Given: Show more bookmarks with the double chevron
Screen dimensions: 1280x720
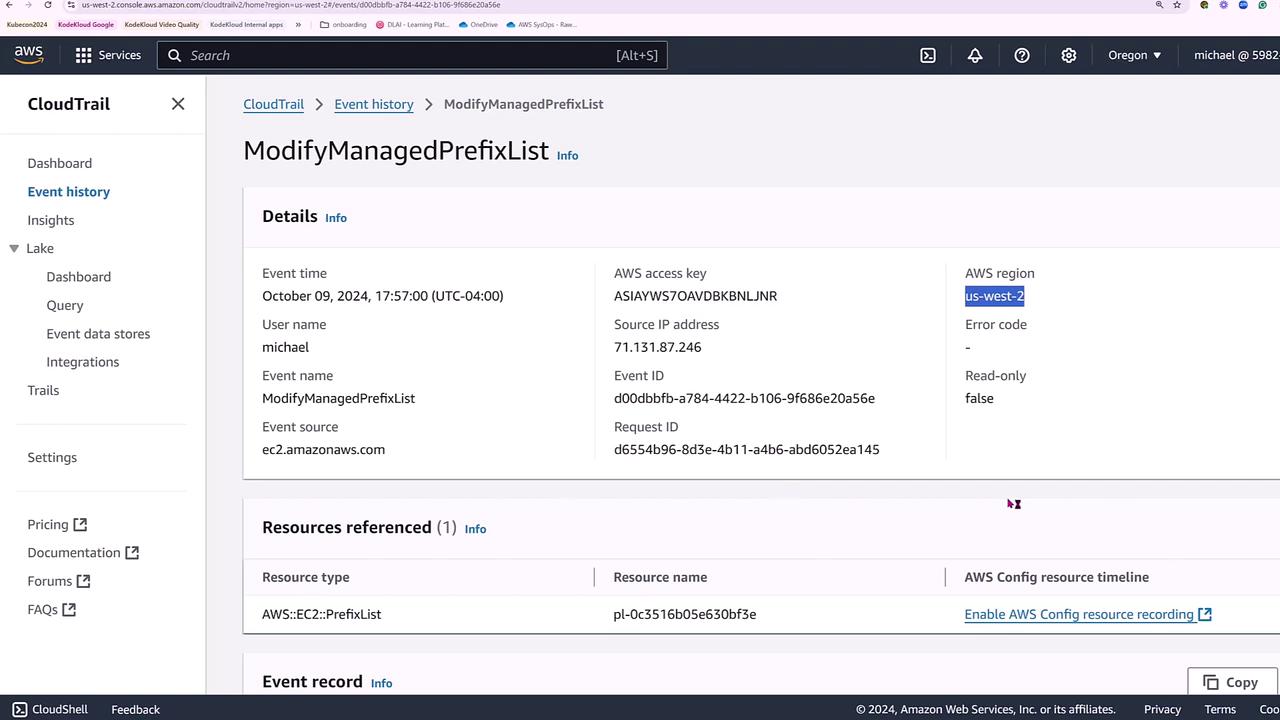Looking at the screenshot, I should point(298,24).
